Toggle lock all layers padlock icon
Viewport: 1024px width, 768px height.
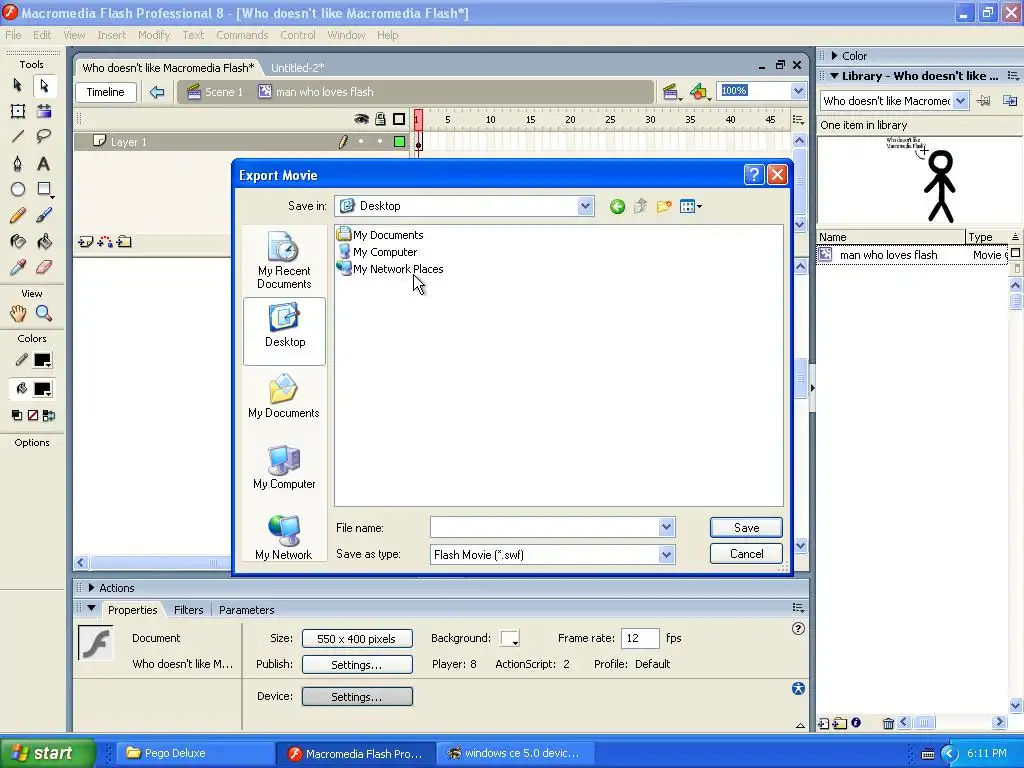(x=380, y=119)
